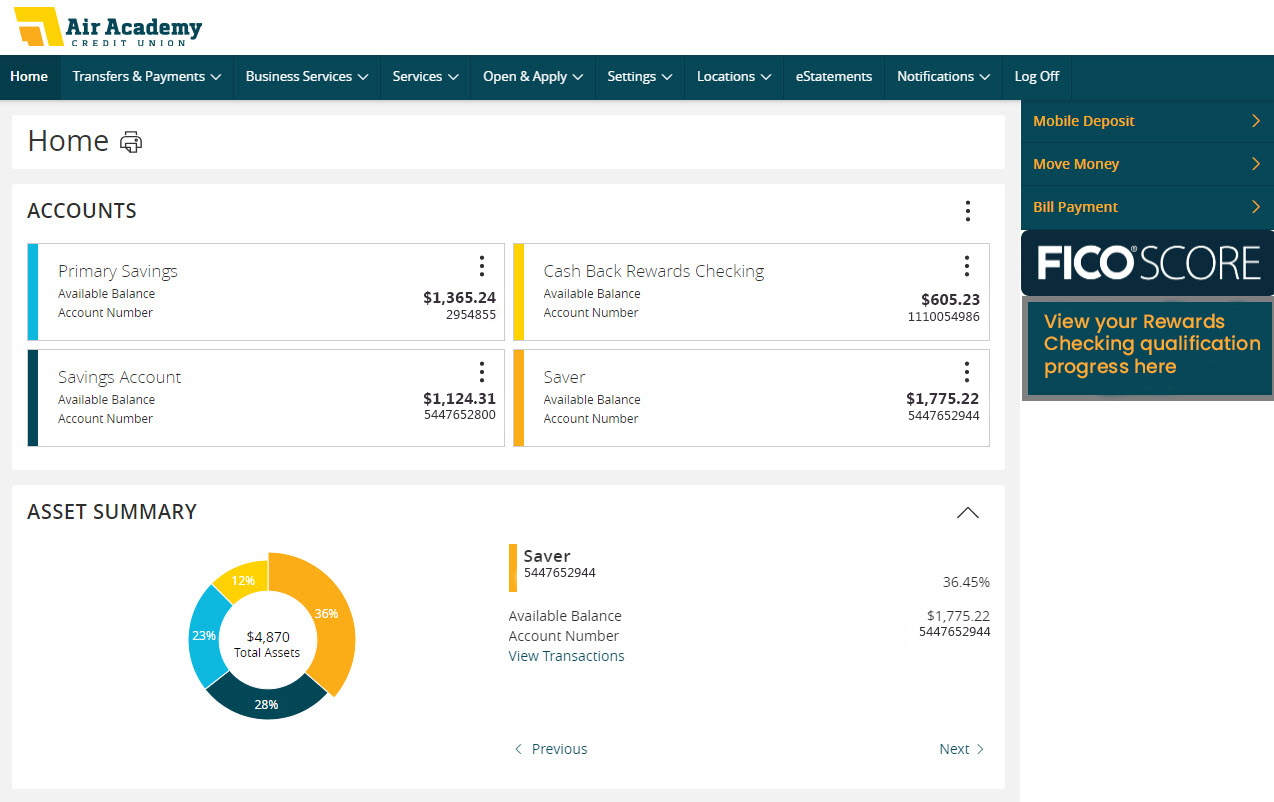Collapse the Asset Summary panel
The width and height of the screenshot is (1274, 802).
[967, 513]
